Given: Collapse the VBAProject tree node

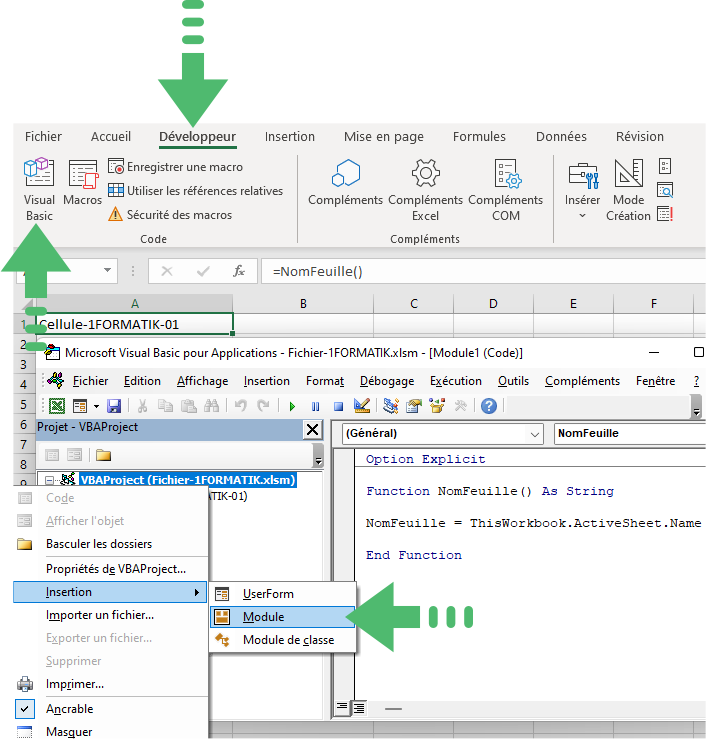Looking at the screenshot, I should tap(49, 480).
